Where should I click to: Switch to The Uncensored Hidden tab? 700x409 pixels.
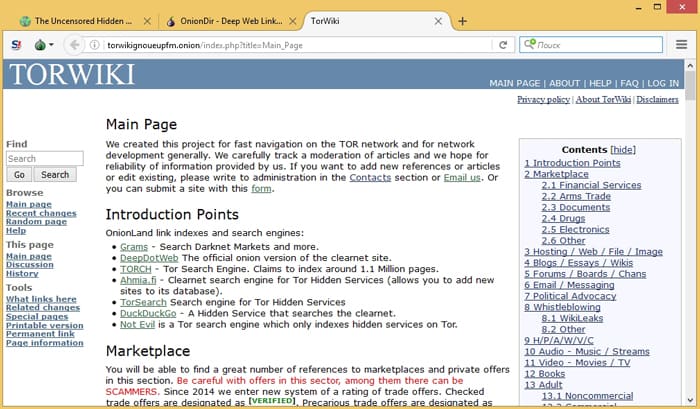(x=80, y=20)
